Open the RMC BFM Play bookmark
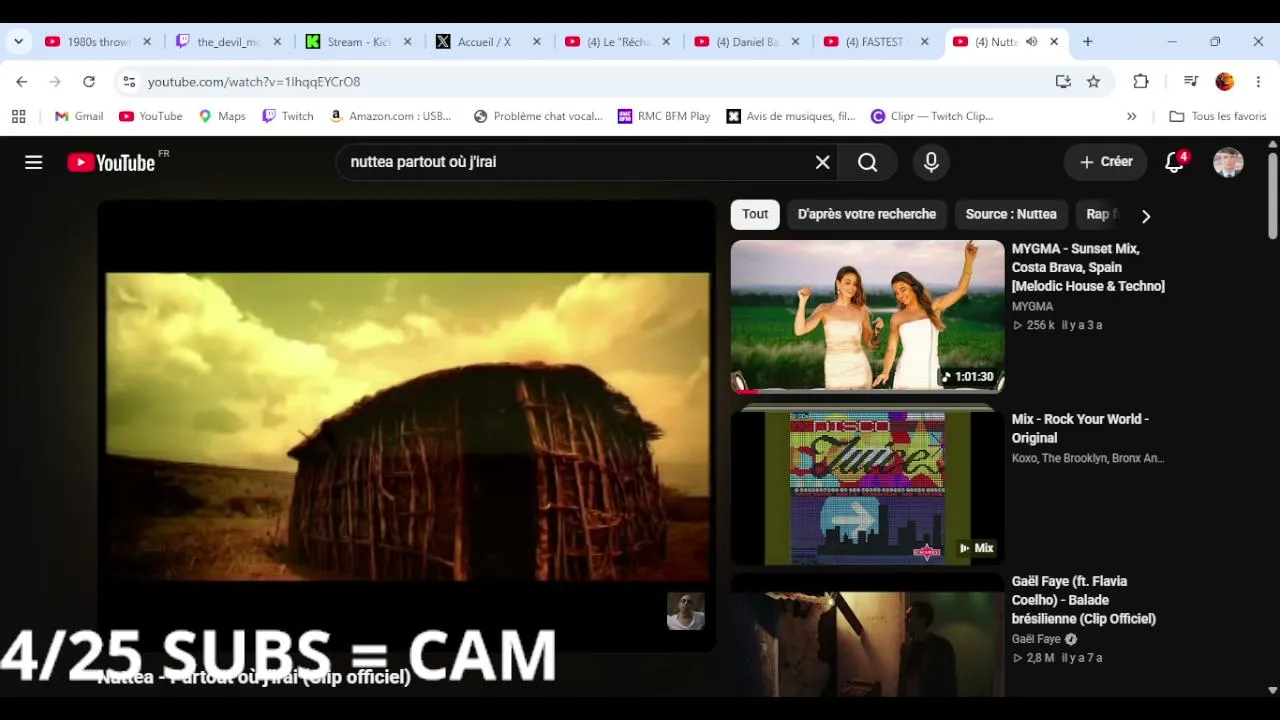The image size is (1280, 720). tap(664, 116)
